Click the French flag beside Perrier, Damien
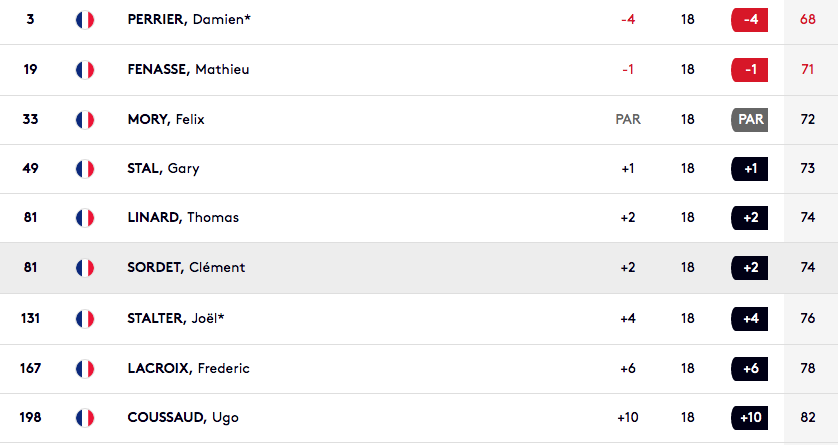The width and height of the screenshot is (838, 445). tap(85, 20)
